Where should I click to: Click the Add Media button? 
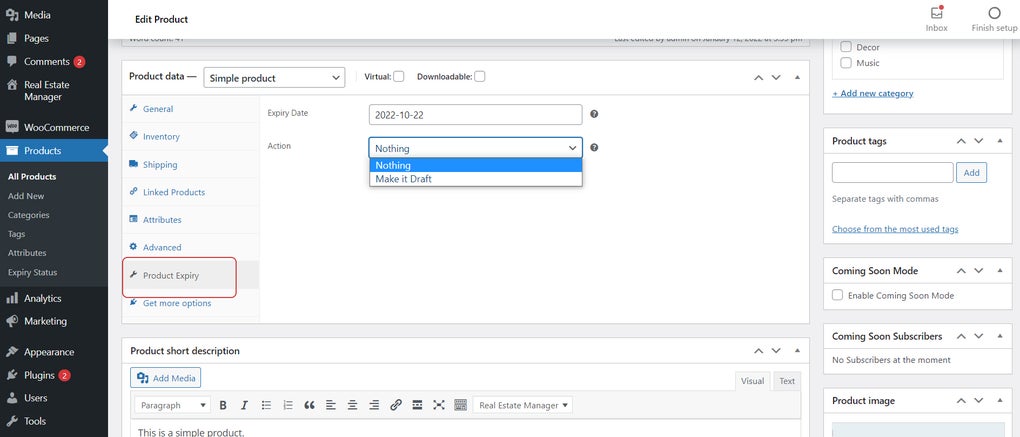(x=166, y=378)
